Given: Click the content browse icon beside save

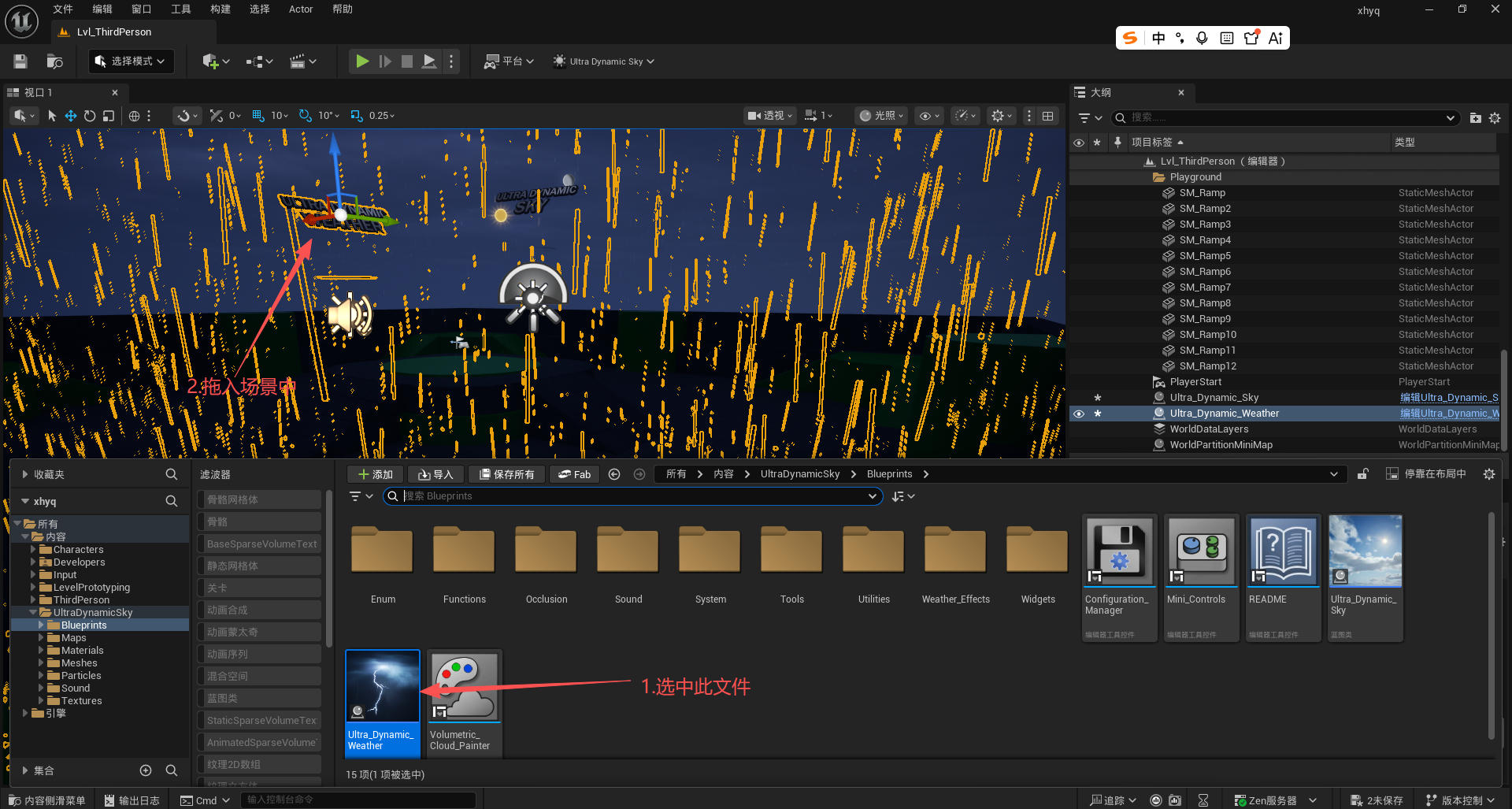Looking at the screenshot, I should [x=54, y=61].
